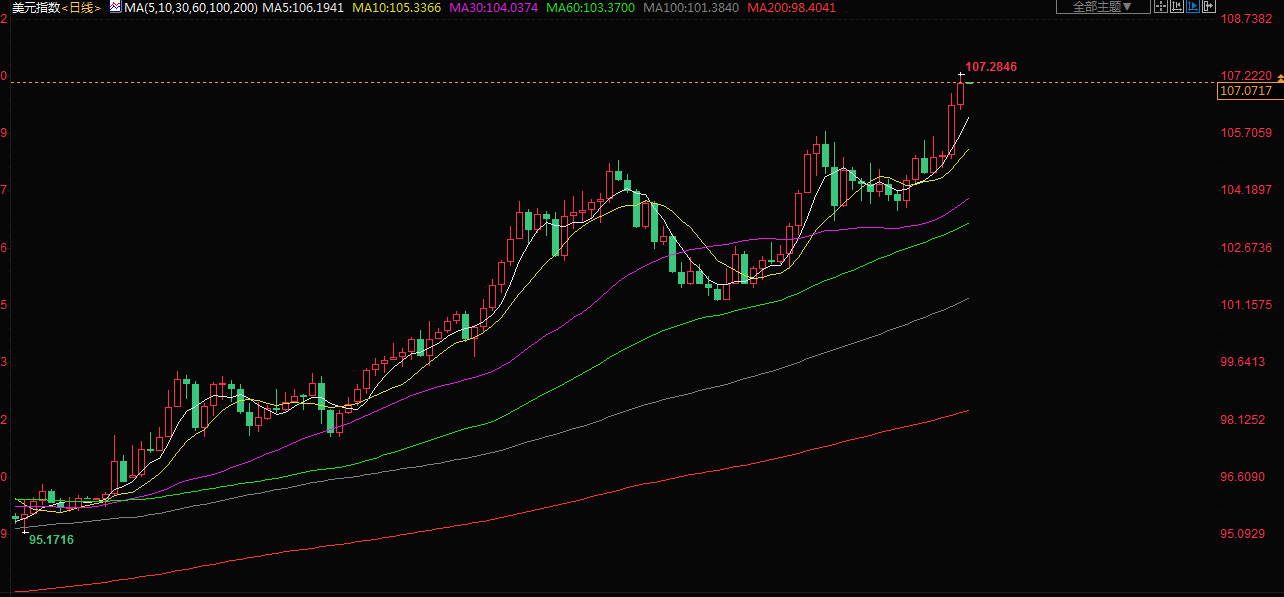Click the current price tag 107.0717
1284x597 pixels.
coord(1246,91)
